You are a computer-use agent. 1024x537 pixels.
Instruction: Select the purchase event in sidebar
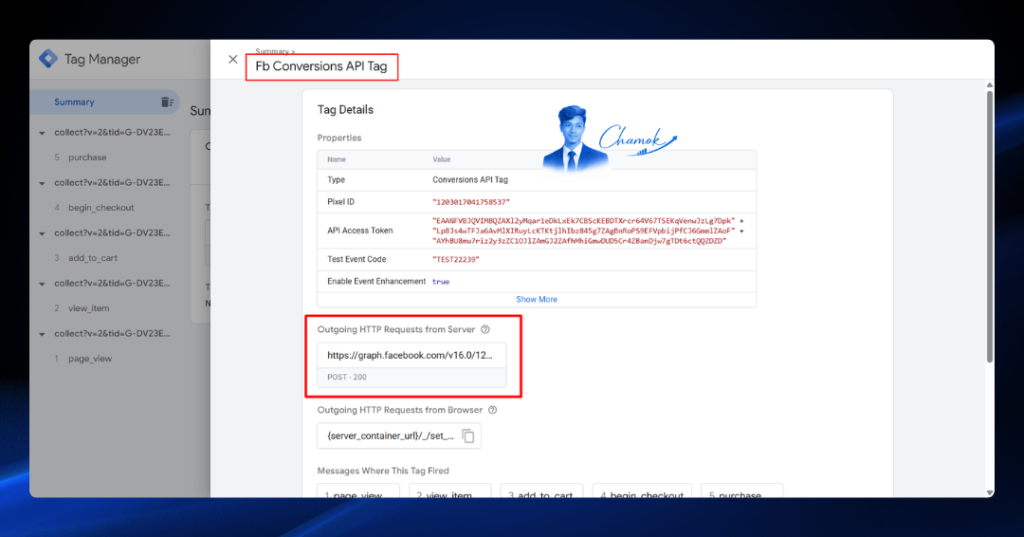click(x=87, y=157)
